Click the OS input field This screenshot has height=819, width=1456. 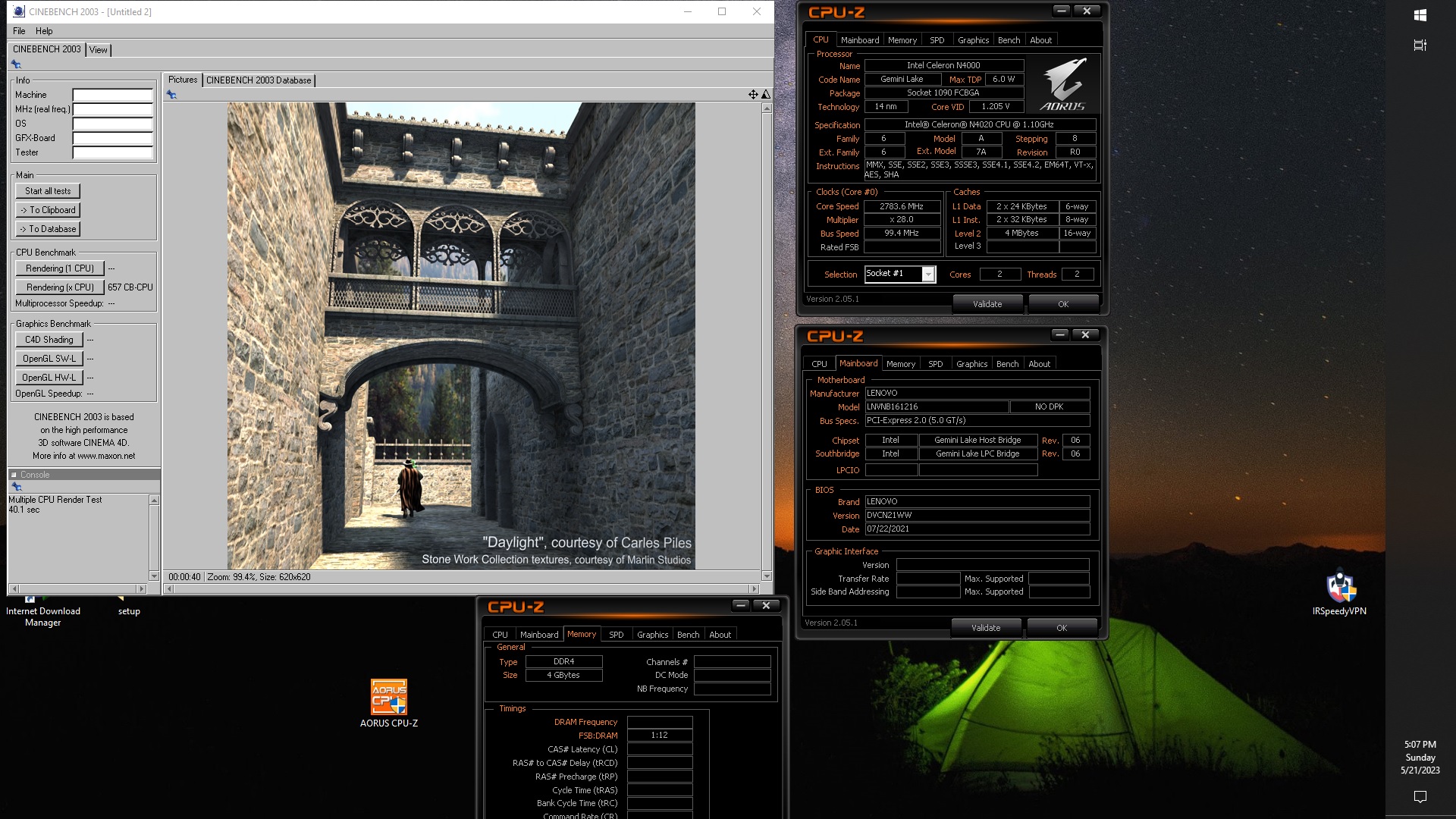tap(112, 124)
